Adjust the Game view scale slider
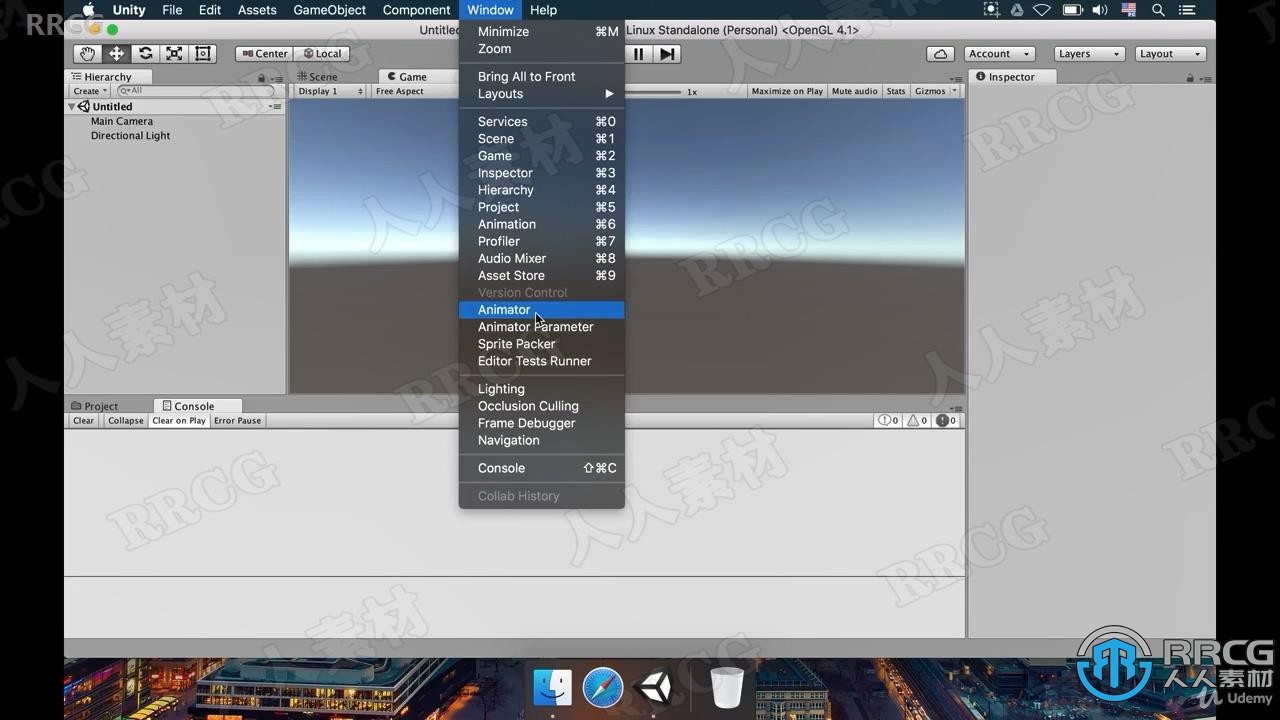 tap(652, 91)
